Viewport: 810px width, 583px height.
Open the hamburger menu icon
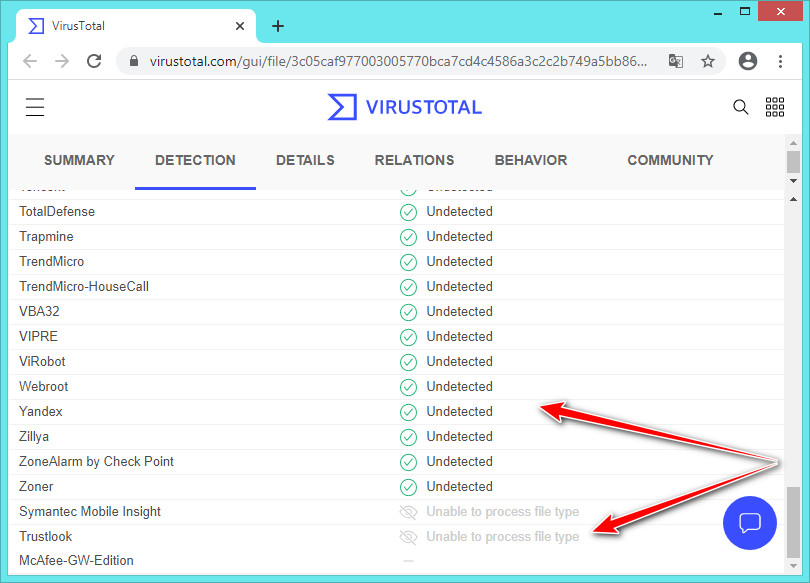point(35,107)
